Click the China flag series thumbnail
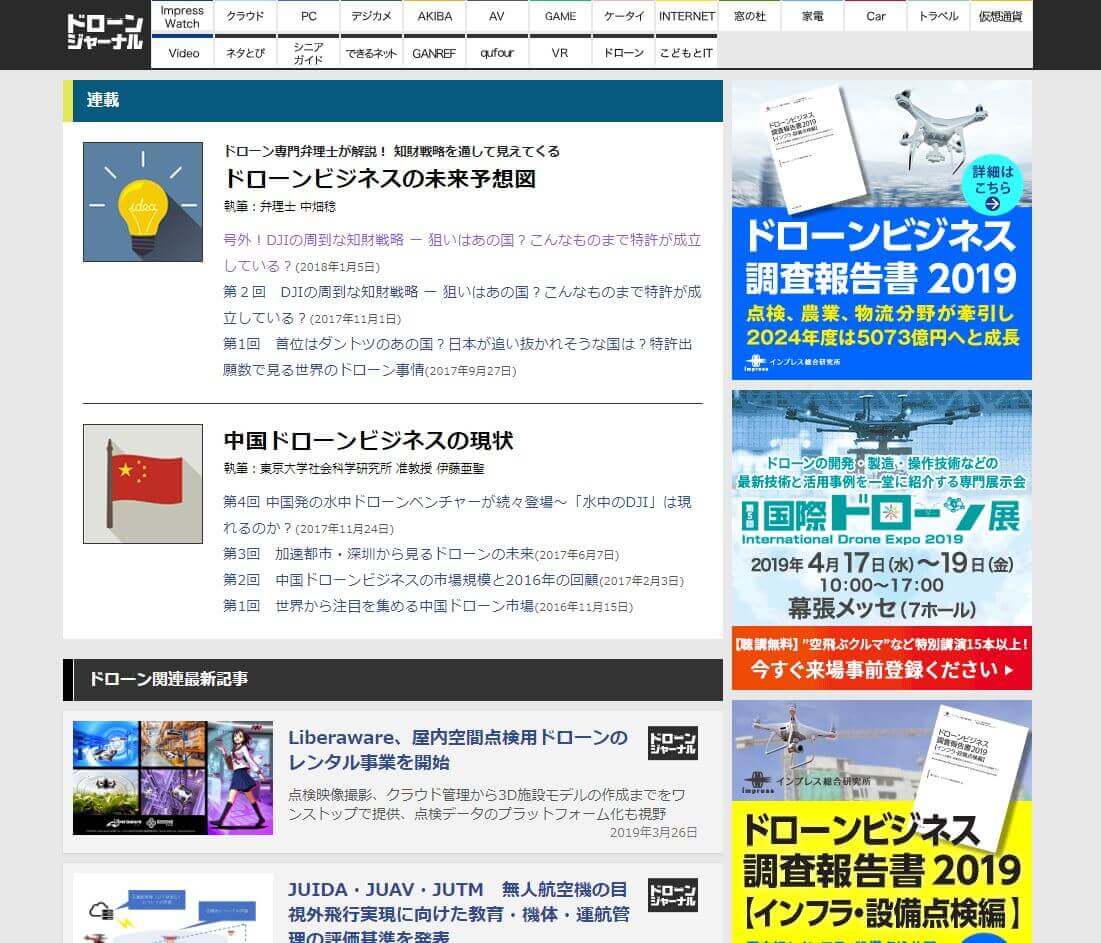Viewport: 1101px width, 943px height. click(143, 484)
